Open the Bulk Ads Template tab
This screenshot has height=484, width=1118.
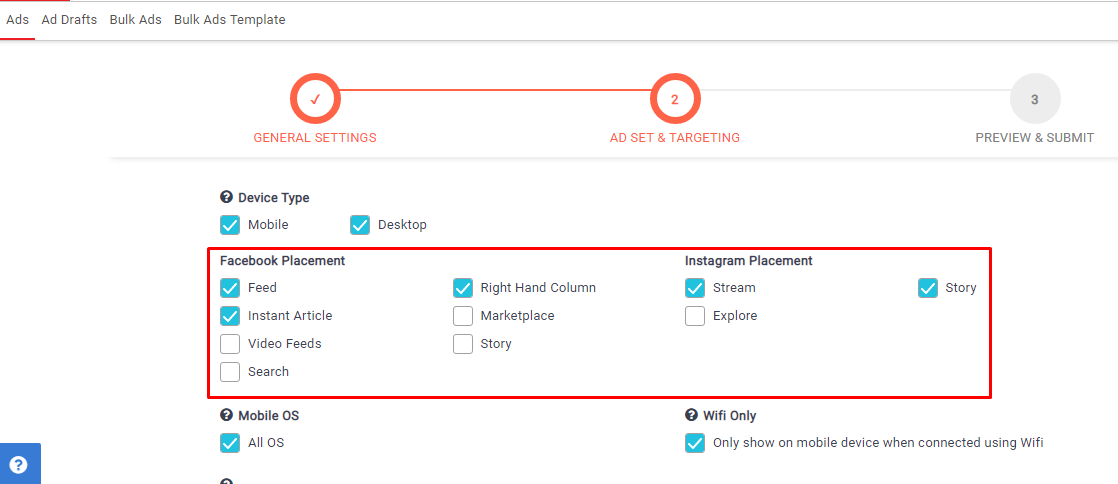point(229,20)
